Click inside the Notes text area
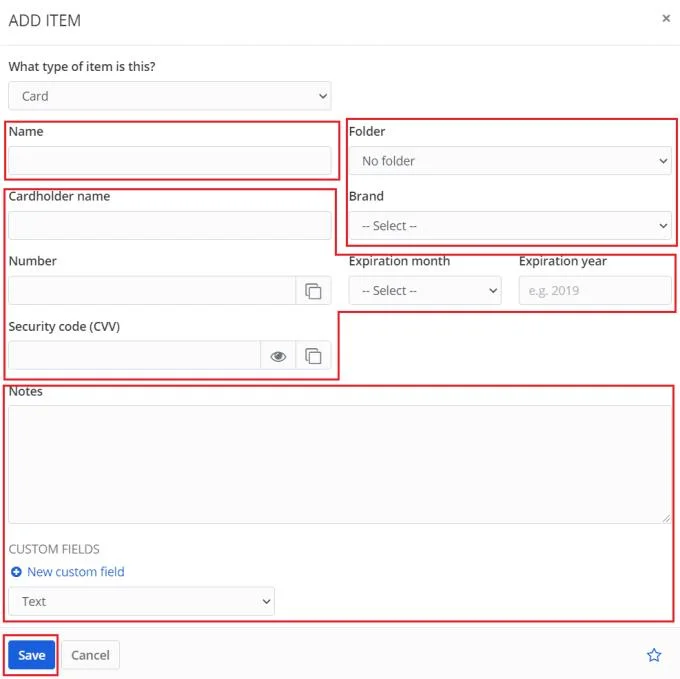 pos(340,464)
